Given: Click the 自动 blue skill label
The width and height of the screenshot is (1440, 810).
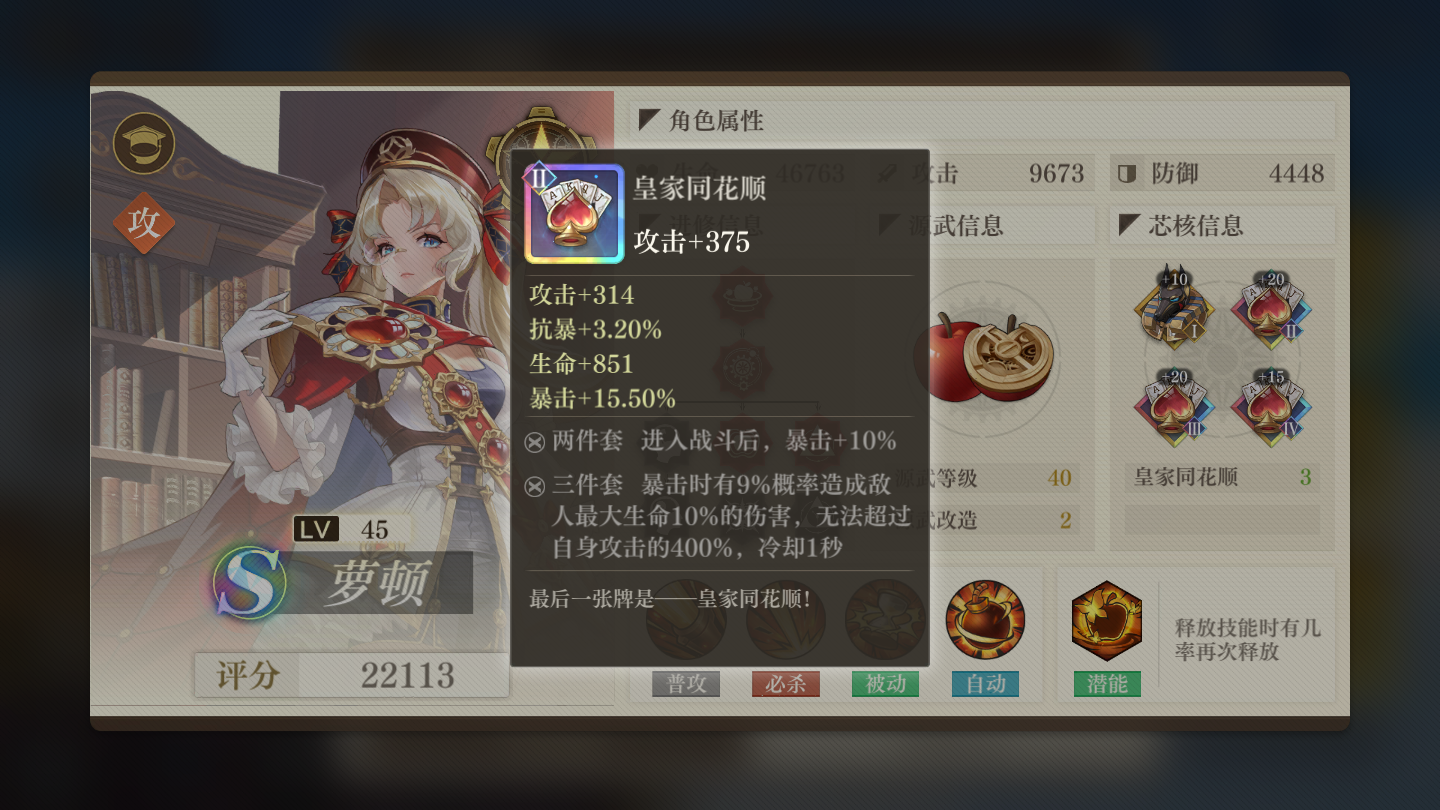Looking at the screenshot, I should pos(985,684).
